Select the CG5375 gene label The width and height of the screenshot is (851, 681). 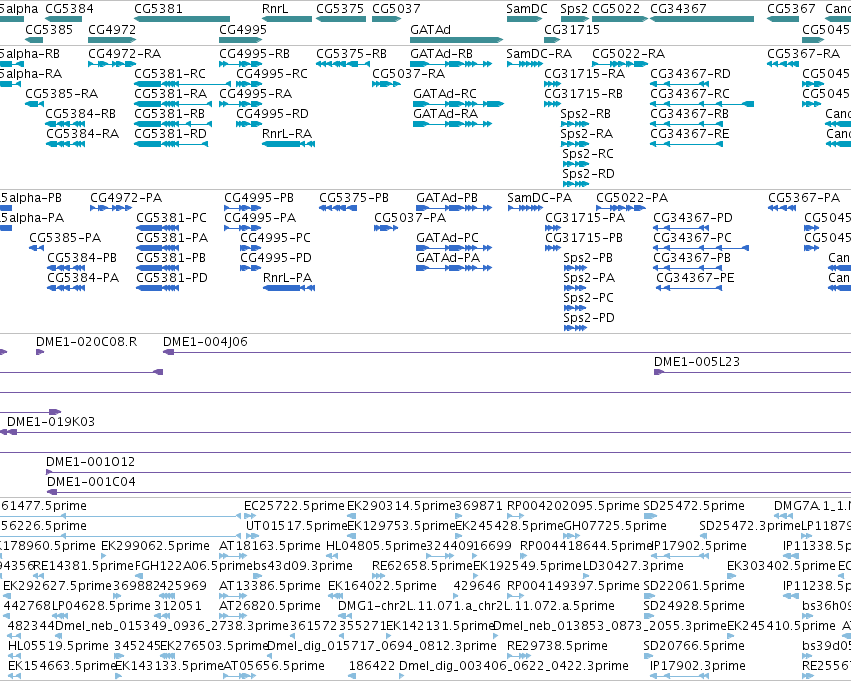340,9
